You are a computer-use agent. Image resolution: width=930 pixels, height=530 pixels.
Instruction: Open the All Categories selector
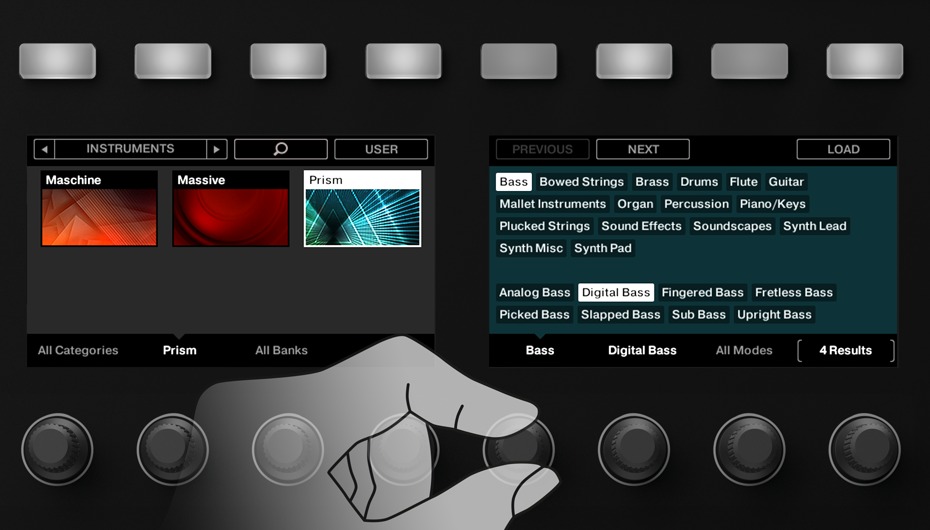coord(78,350)
